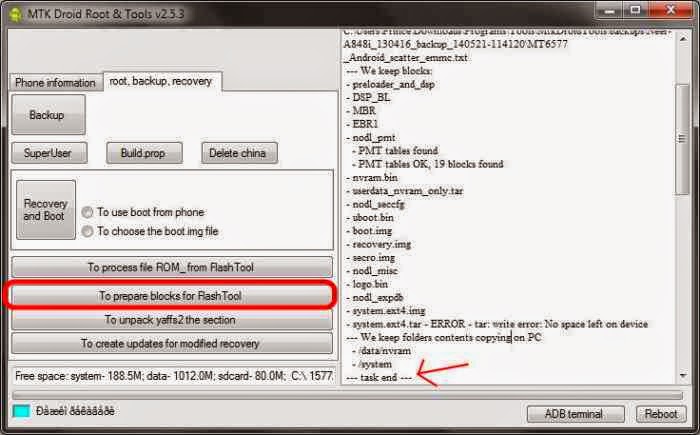
Task: Open the ADB terminal
Action: click(x=575, y=414)
